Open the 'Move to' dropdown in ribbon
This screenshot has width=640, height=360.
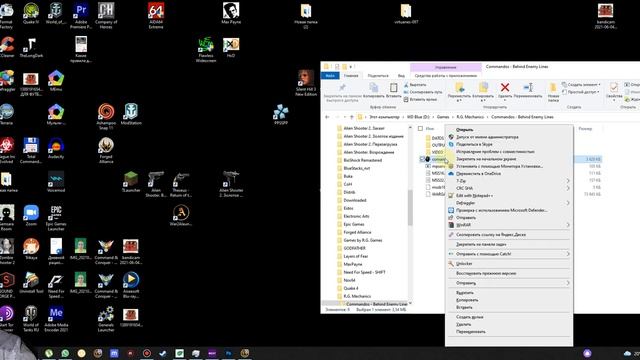[459, 92]
